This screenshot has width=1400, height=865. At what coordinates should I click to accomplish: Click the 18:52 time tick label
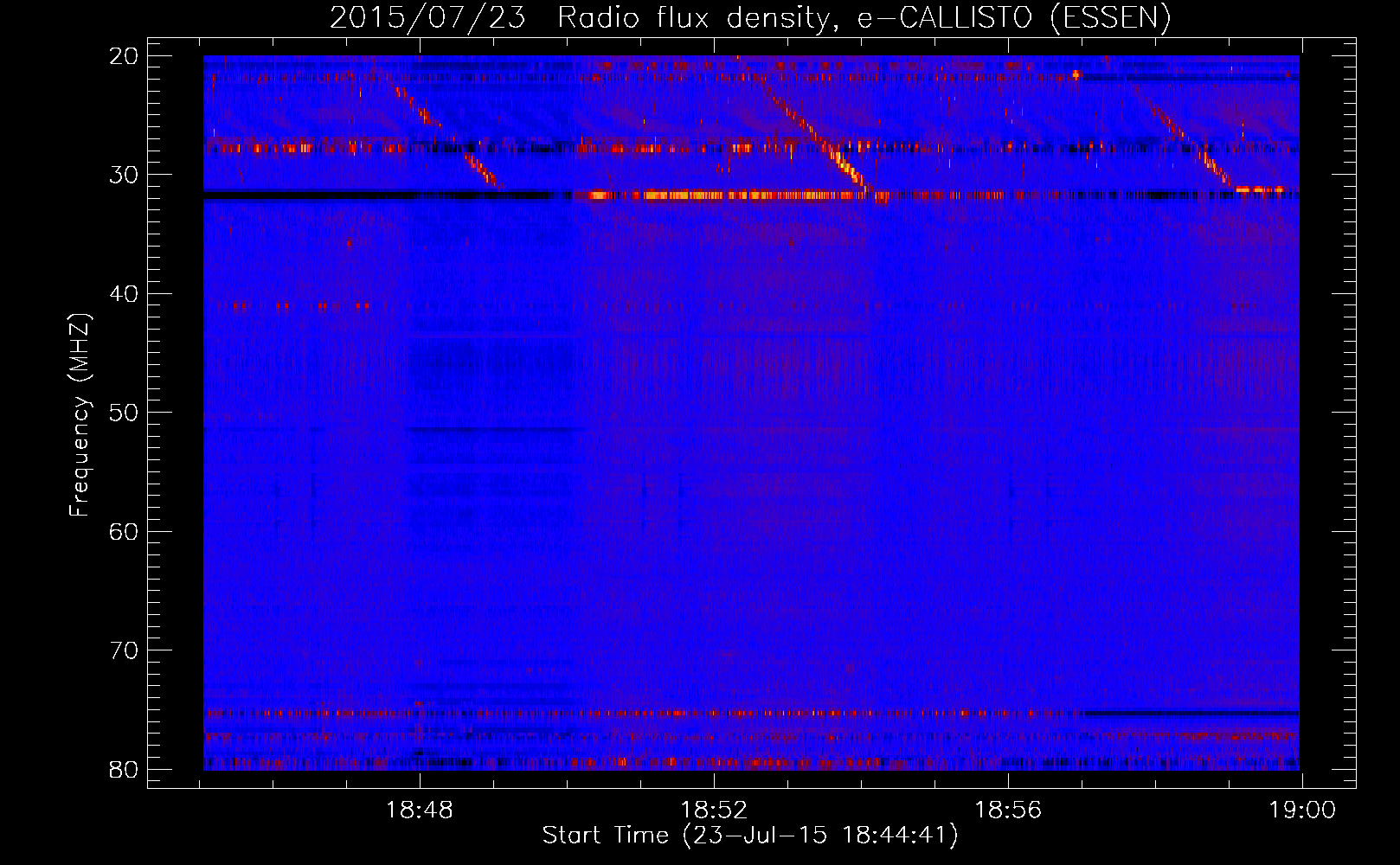click(x=714, y=811)
